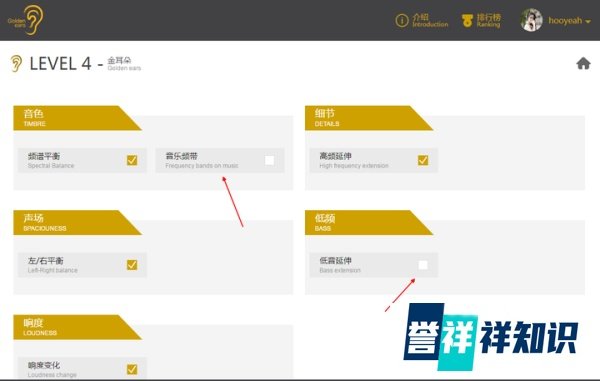The image size is (600, 381).
Task: Click the Golden ears subtitle text
Action: click(124, 68)
